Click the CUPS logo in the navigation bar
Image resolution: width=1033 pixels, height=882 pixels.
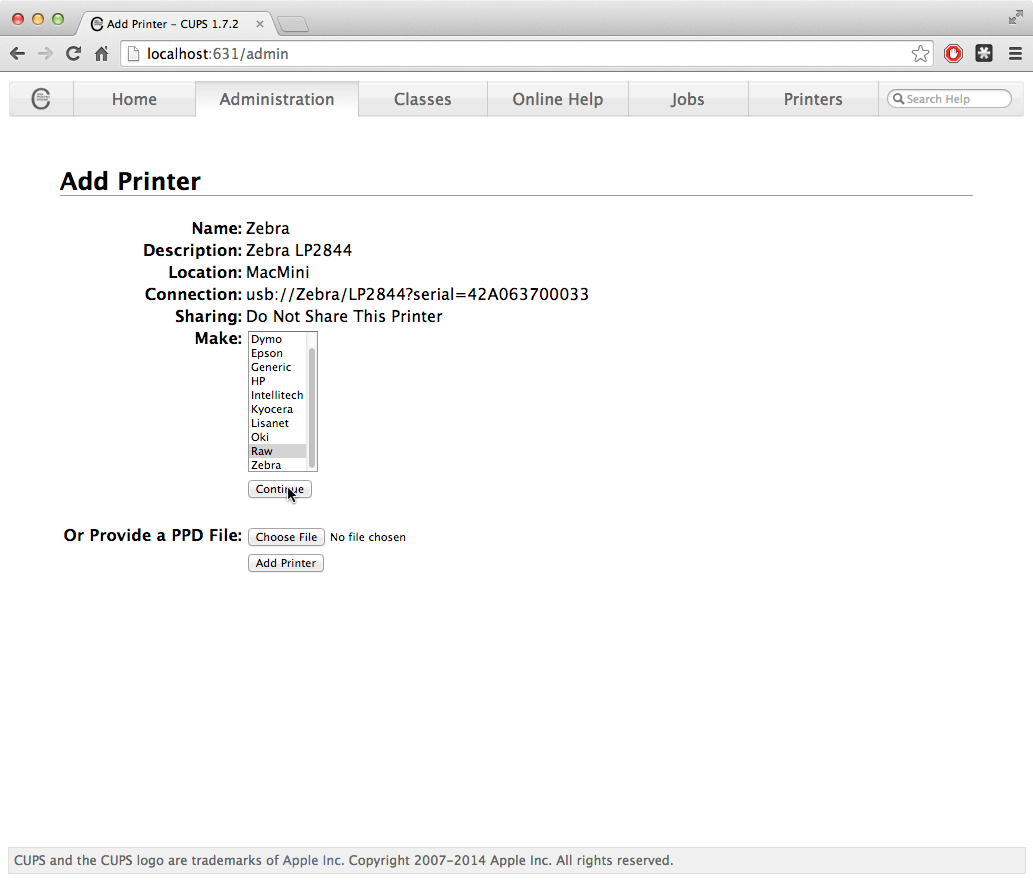[41, 99]
